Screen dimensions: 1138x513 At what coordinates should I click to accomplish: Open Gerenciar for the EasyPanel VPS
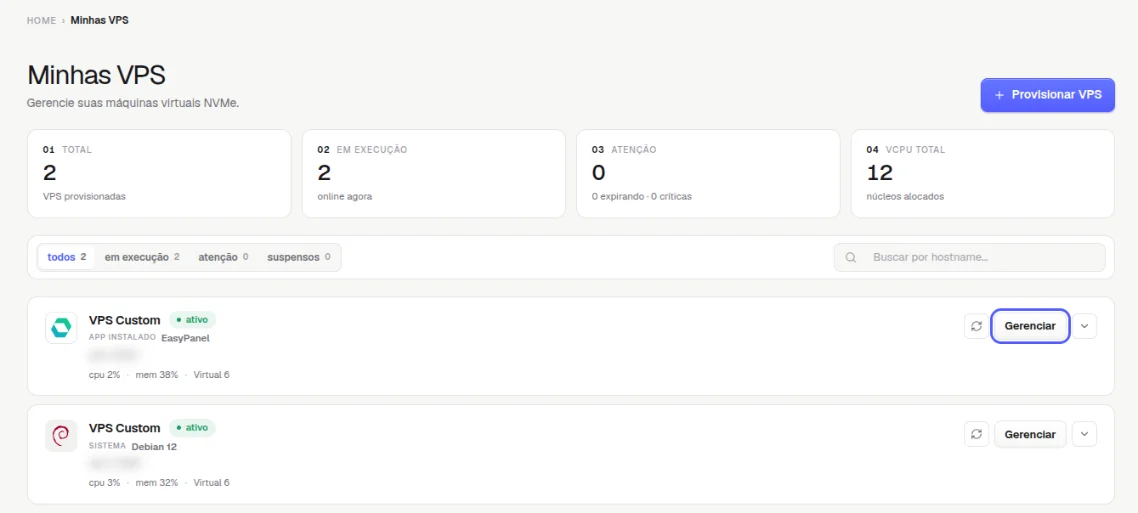[x=1030, y=327]
